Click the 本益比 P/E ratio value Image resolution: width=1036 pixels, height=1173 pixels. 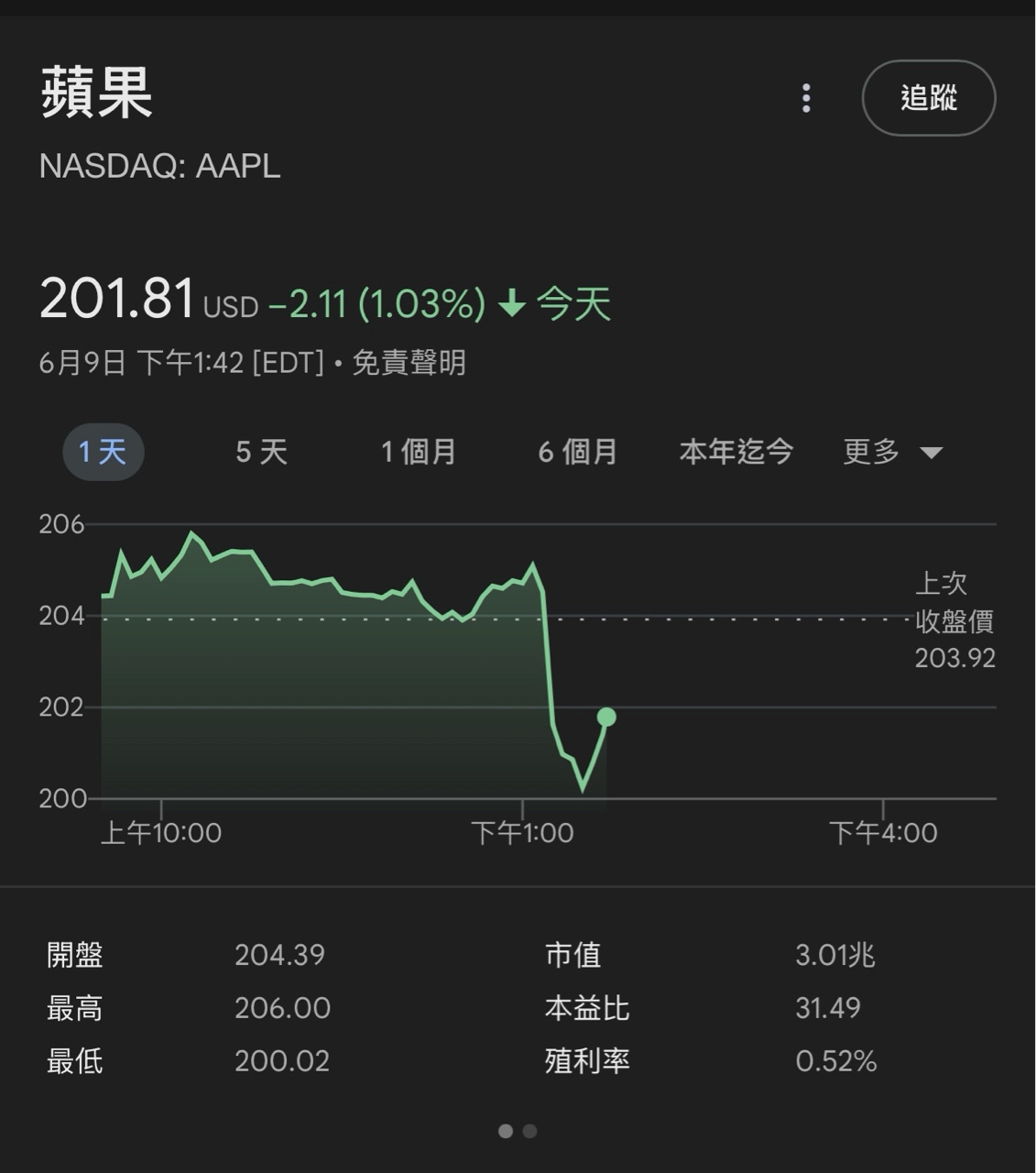click(x=827, y=1008)
